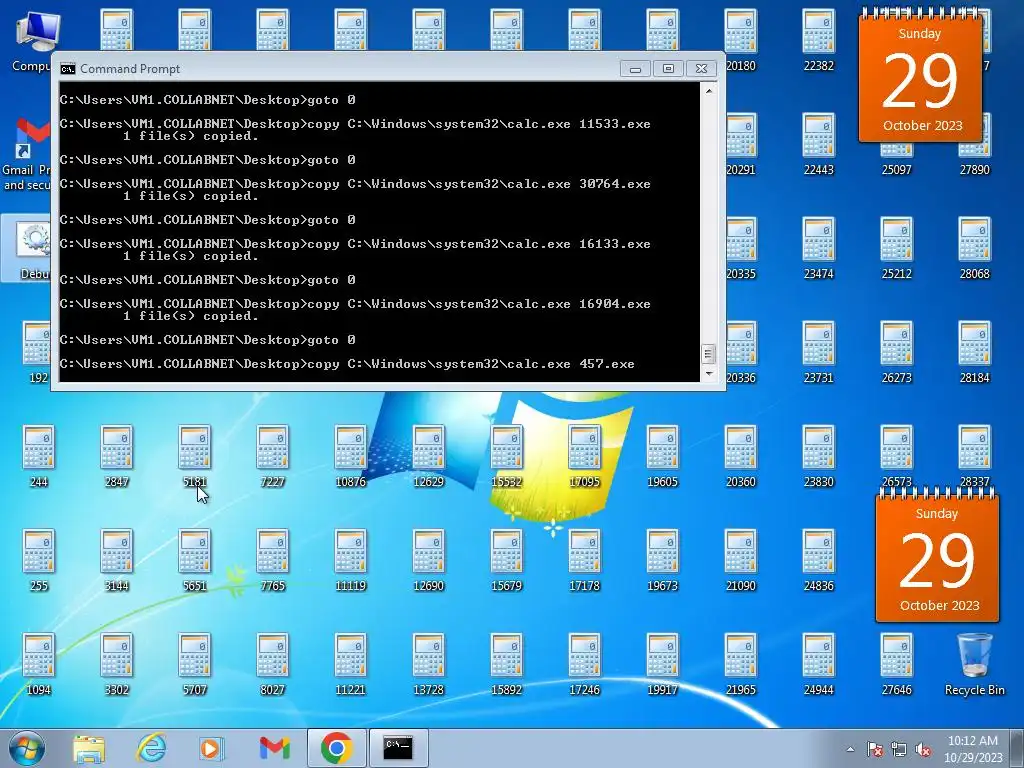Click the 3302 calculator icon
1024x768 pixels.
tap(117, 664)
